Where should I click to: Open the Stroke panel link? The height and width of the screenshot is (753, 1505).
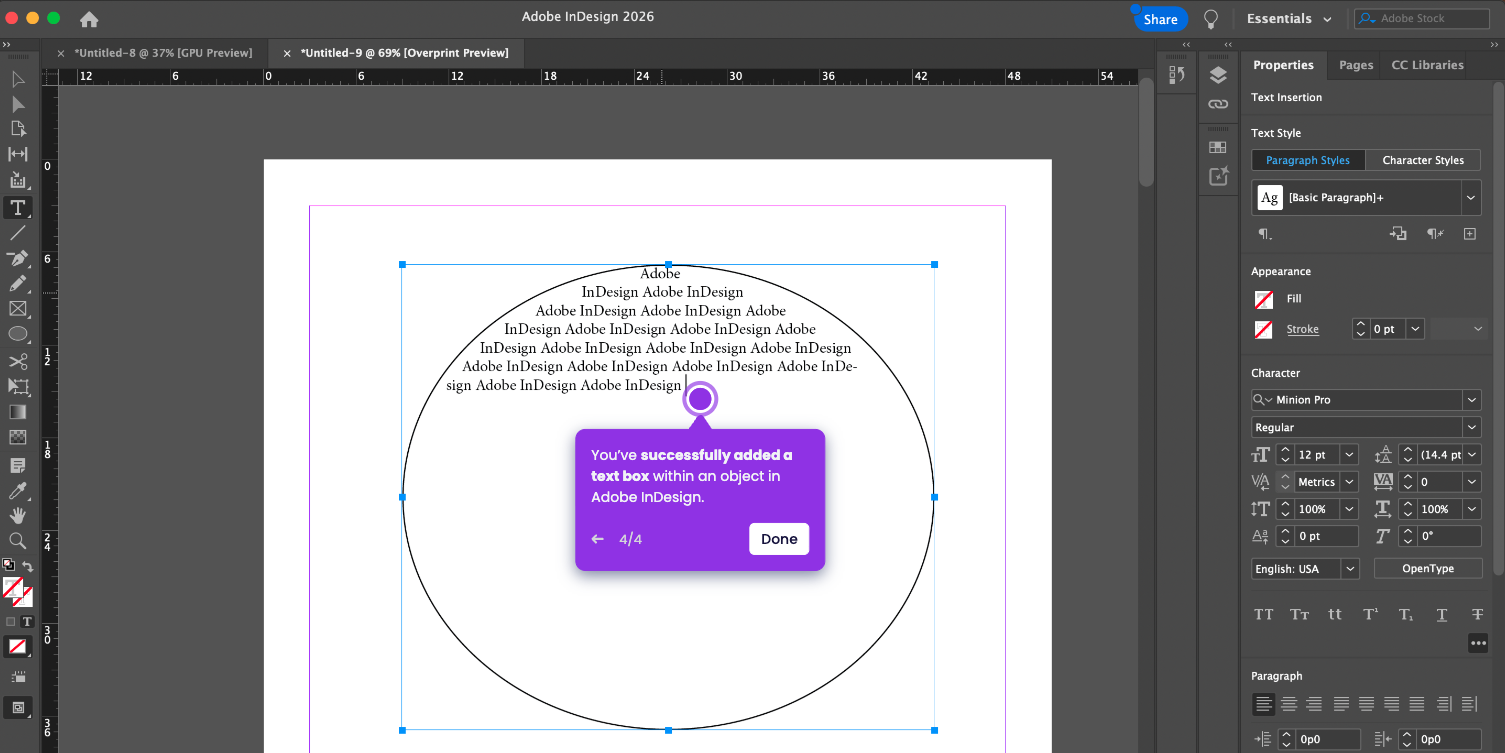point(1302,329)
